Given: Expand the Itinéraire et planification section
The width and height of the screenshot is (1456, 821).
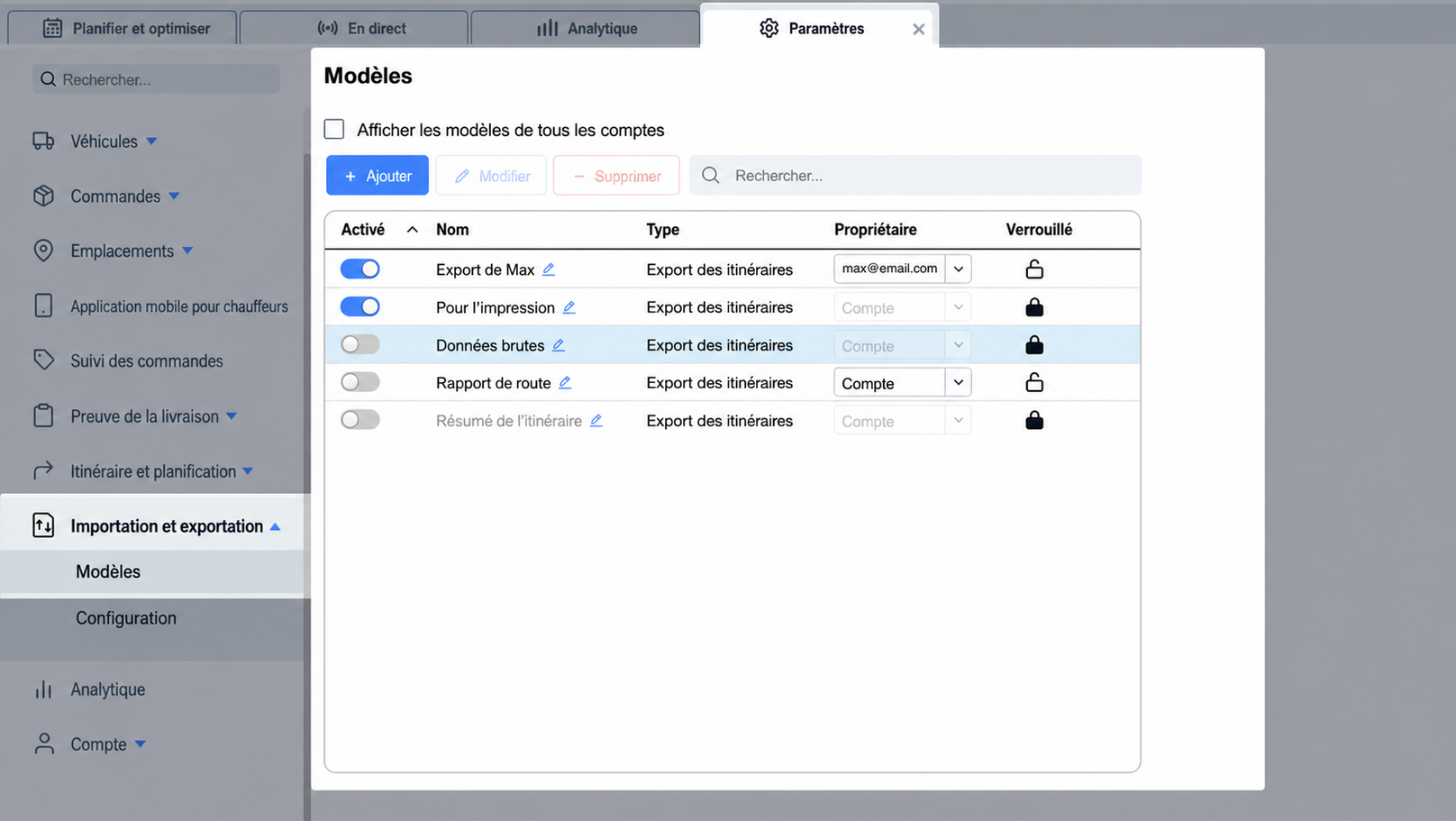Looking at the screenshot, I should click(x=248, y=470).
